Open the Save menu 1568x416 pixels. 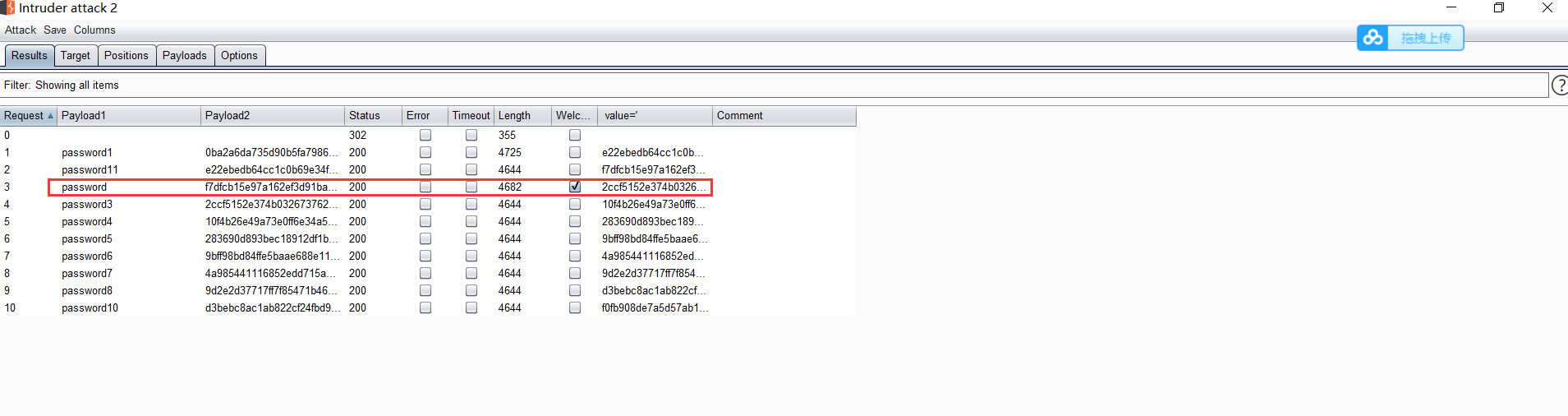pos(55,30)
